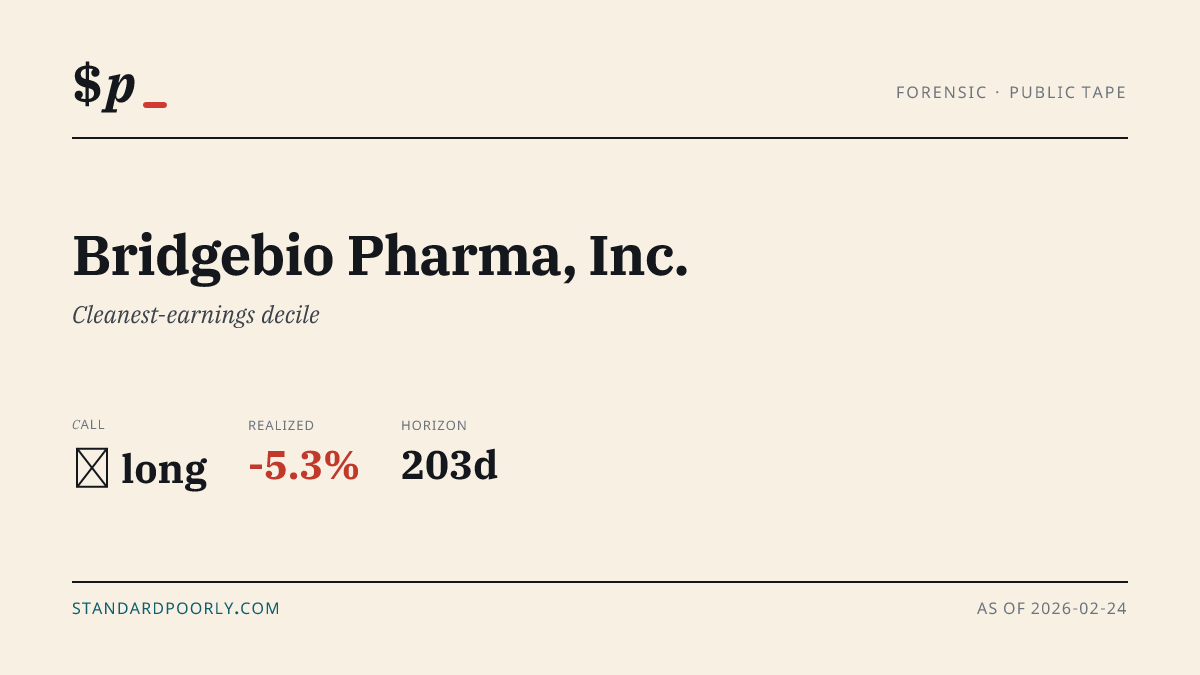The image size is (1200, 675).
Task: Open the PUBLIC TAPE header label
Action: point(1068,93)
